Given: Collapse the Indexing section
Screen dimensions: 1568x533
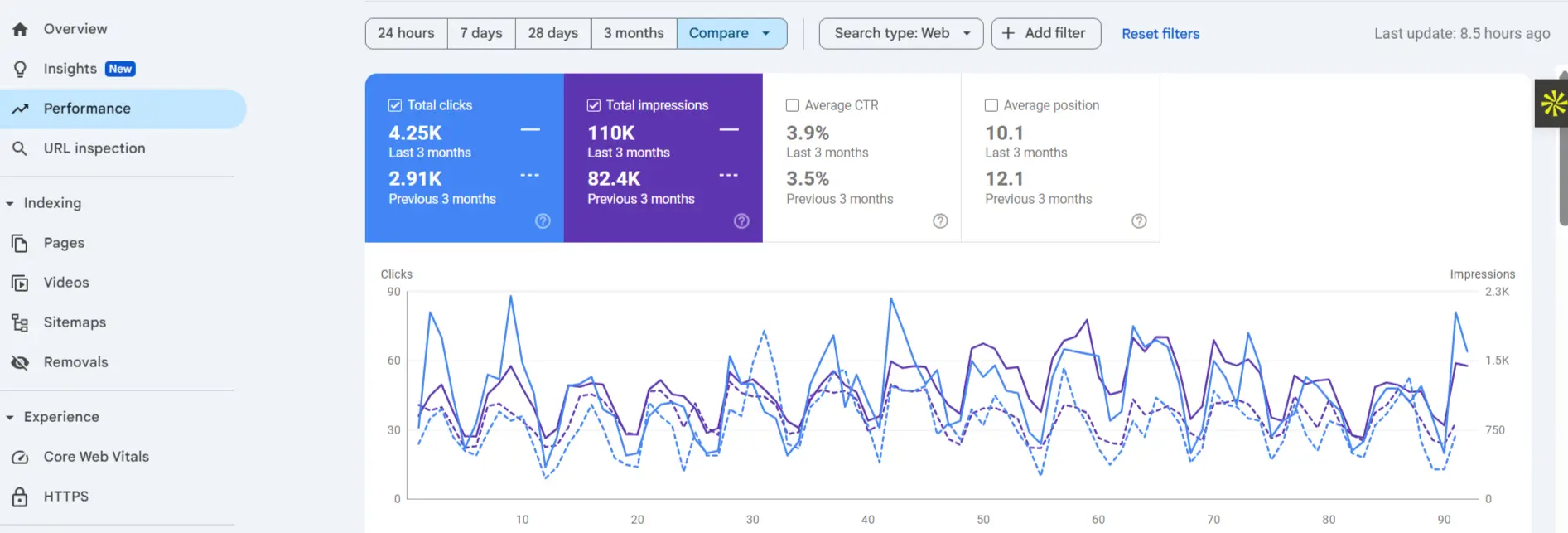Looking at the screenshot, I should [10, 203].
